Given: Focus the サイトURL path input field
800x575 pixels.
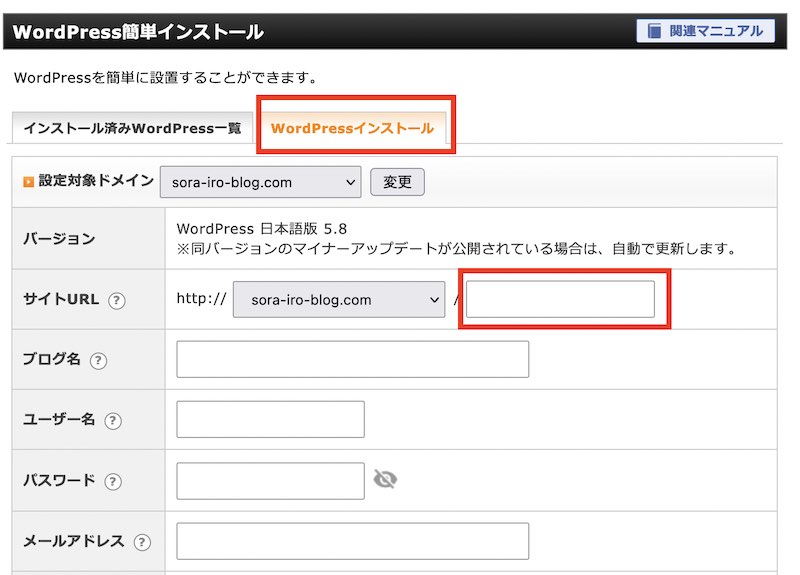Looking at the screenshot, I should click(x=560, y=299).
